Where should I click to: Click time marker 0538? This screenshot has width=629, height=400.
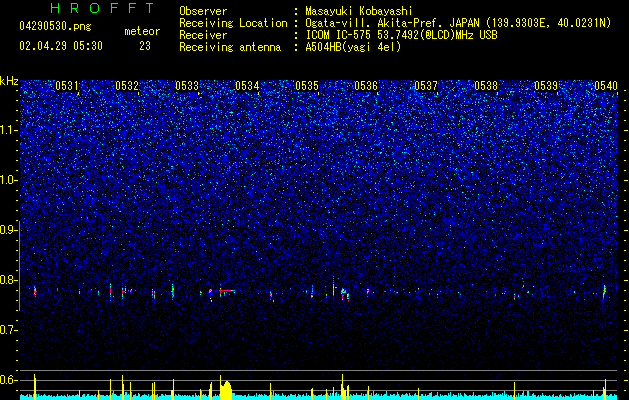486,85
